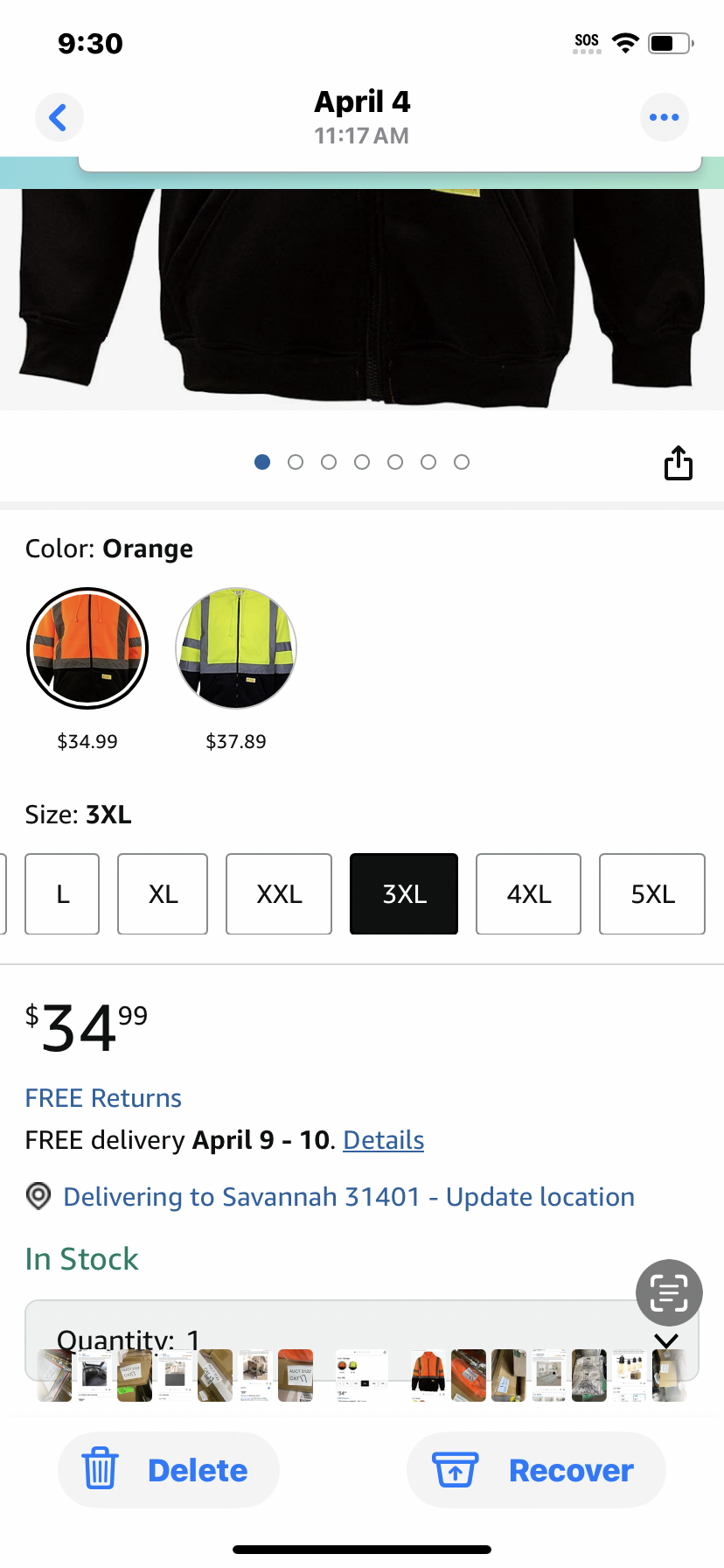Select the yellow jacket color swatch
724x1568 pixels.
[x=236, y=648]
